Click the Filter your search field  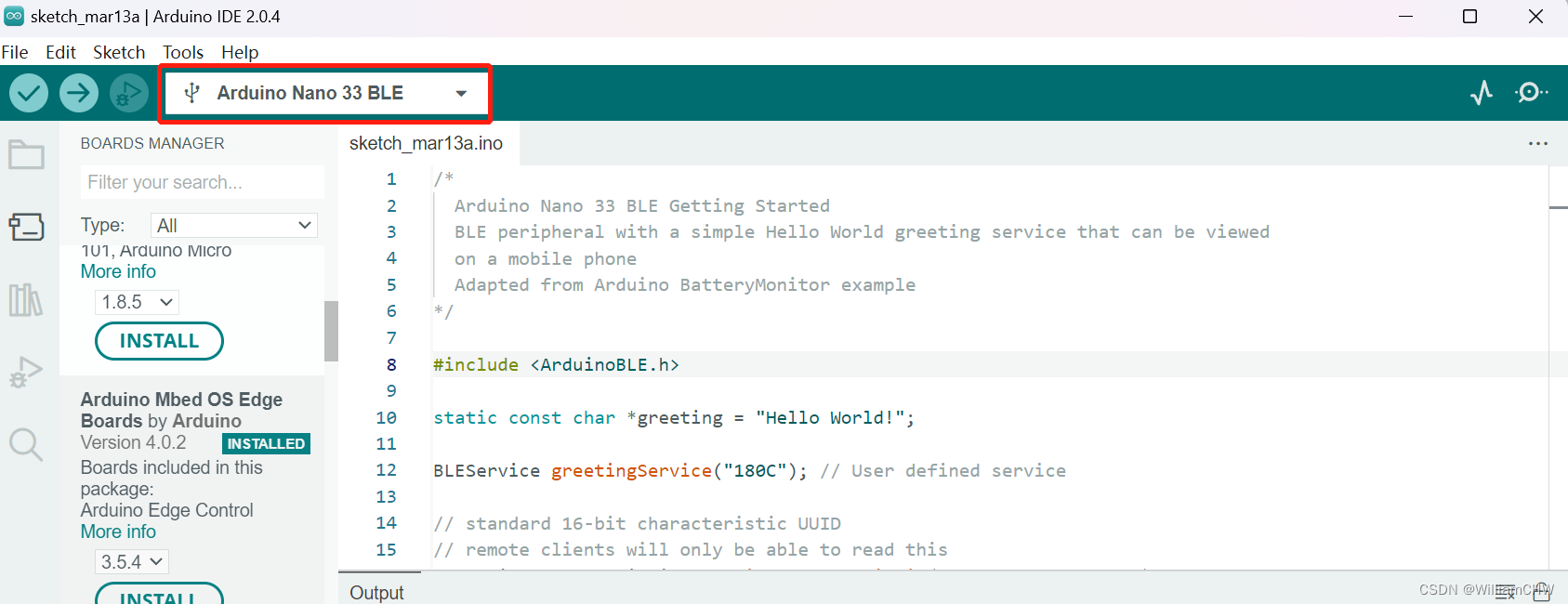(x=203, y=182)
